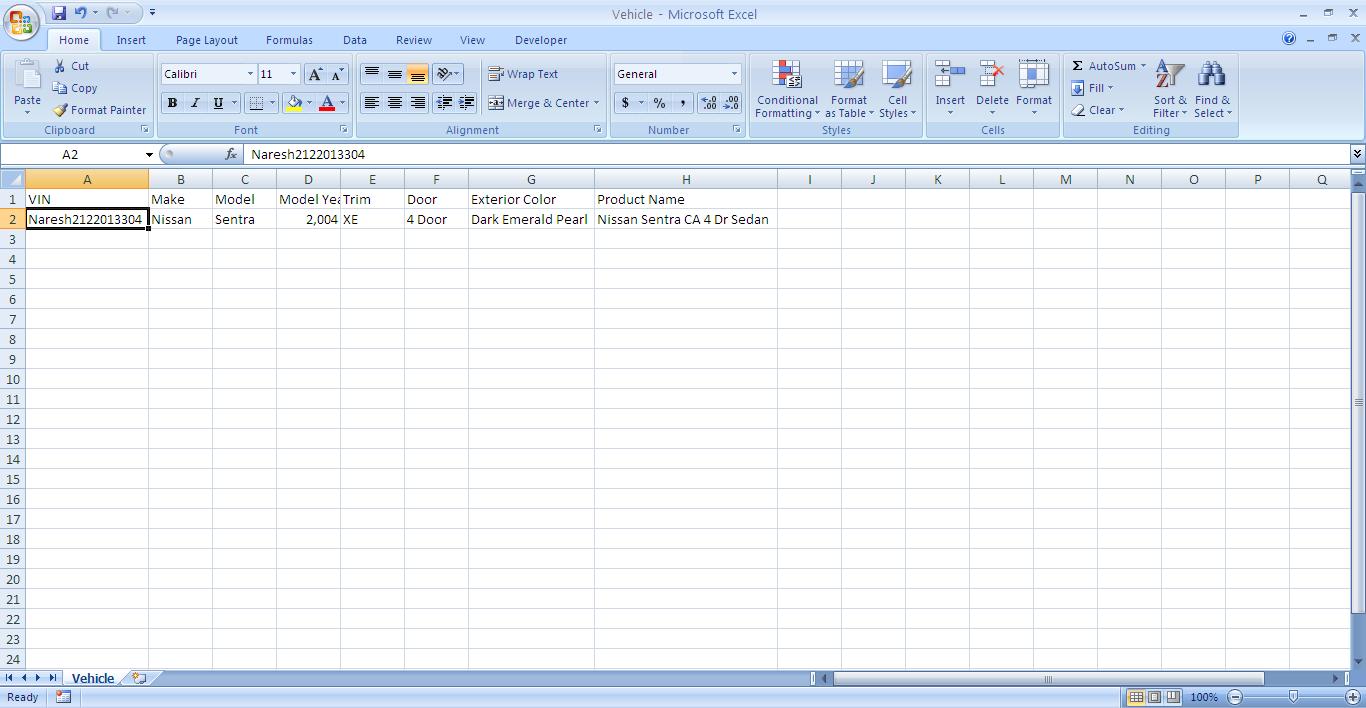Switch to the Formulas tab
This screenshot has width=1366, height=708.
(x=289, y=40)
